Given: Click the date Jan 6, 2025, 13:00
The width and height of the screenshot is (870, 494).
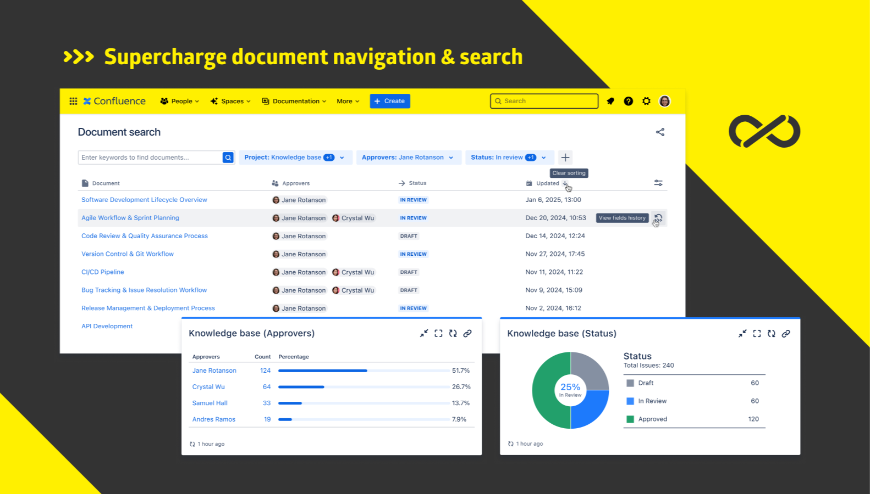Looking at the screenshot, I should pyautogui.click(x=553, y=200).
